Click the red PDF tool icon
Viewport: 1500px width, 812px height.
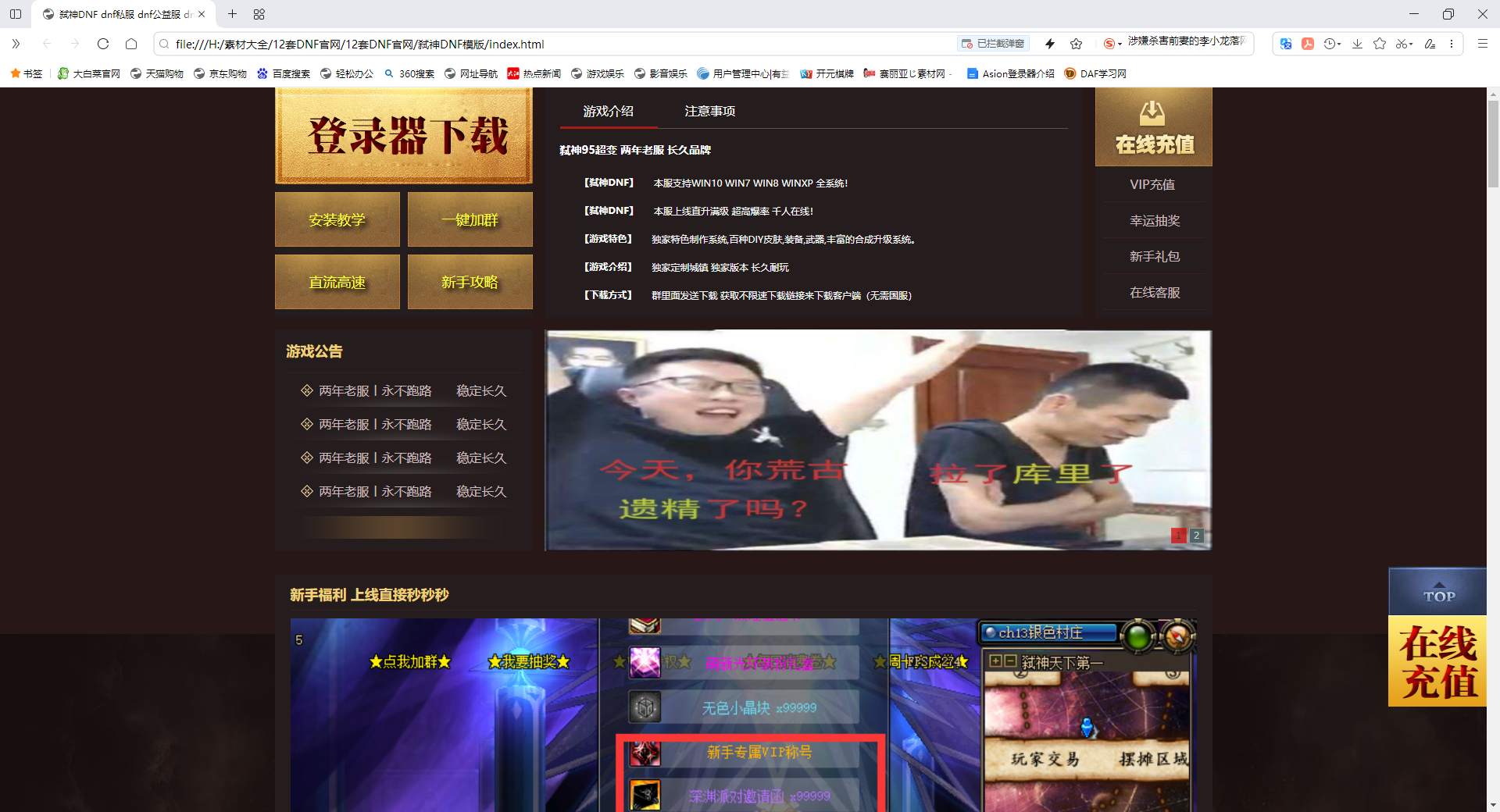(x=1308, y=44)
